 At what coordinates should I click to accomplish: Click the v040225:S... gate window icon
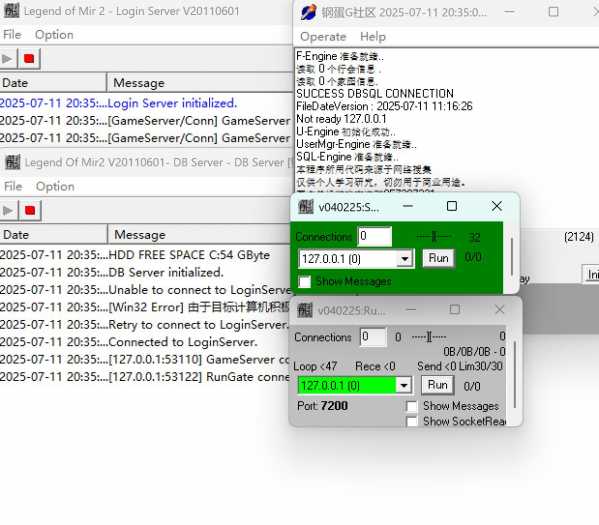pyautogui.click(x=306, y=207)
